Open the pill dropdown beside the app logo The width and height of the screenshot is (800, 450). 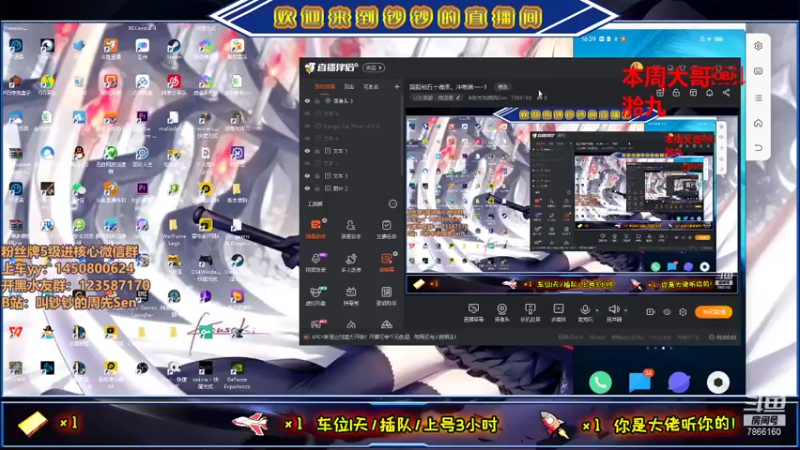(373, 67)
